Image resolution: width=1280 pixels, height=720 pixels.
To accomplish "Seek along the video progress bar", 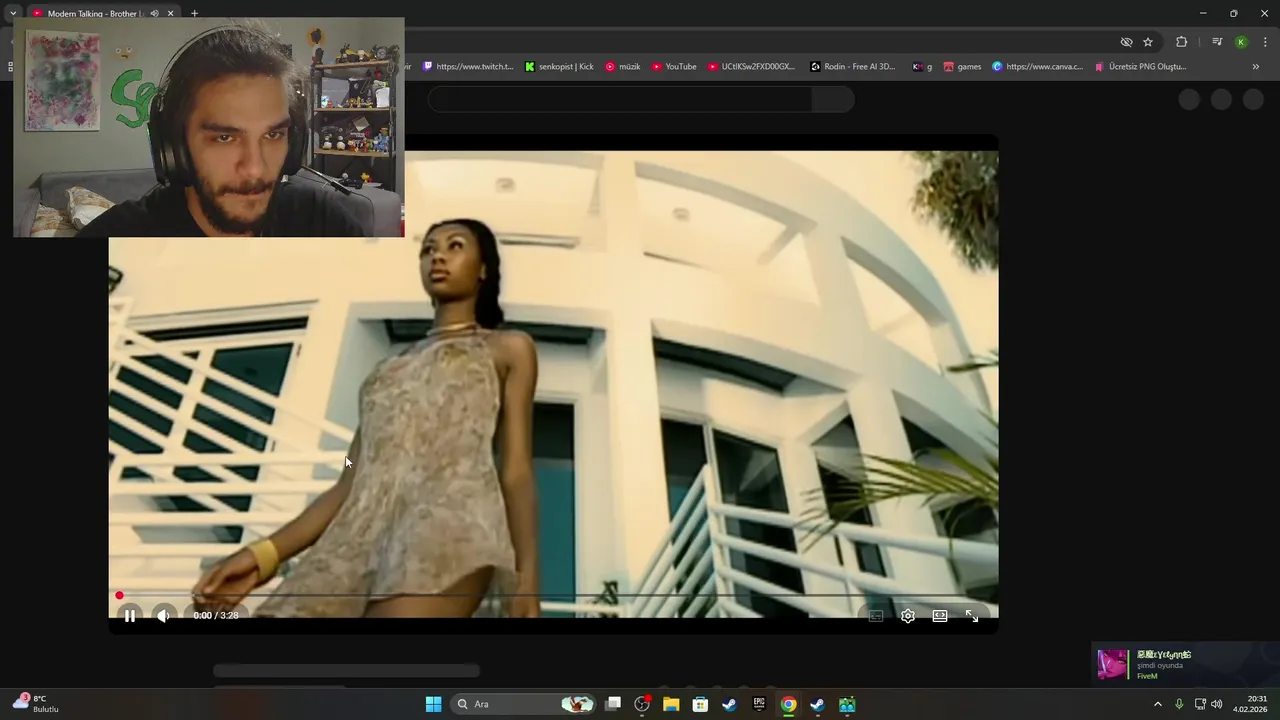I will point(553,596).
